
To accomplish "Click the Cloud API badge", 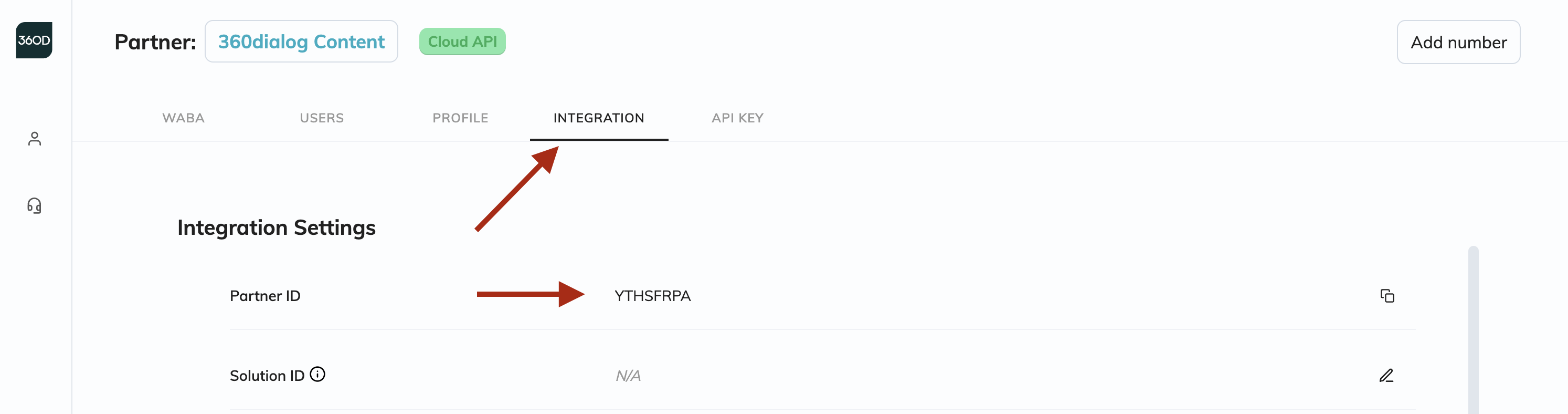I will coord(462,42).
